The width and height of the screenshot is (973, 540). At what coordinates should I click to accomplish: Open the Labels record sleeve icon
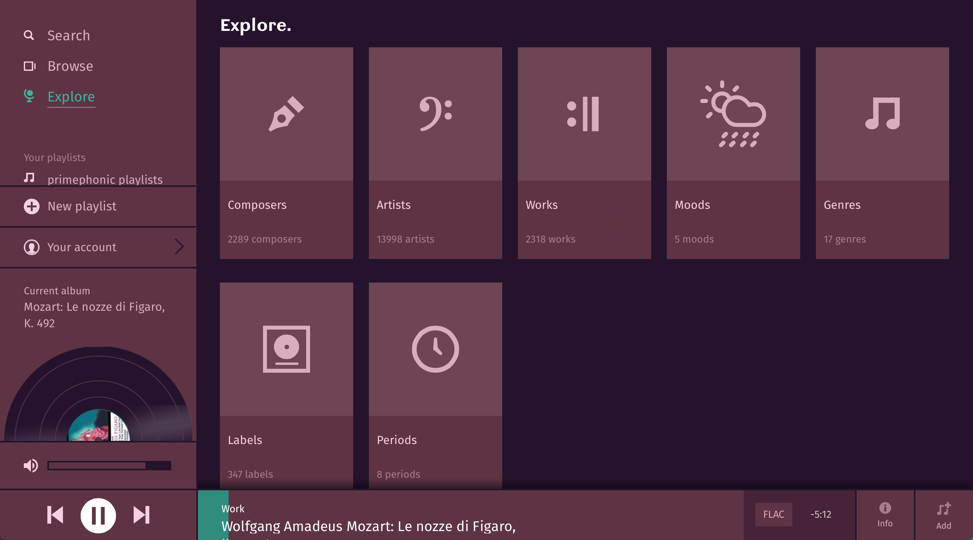pos(286,349)
